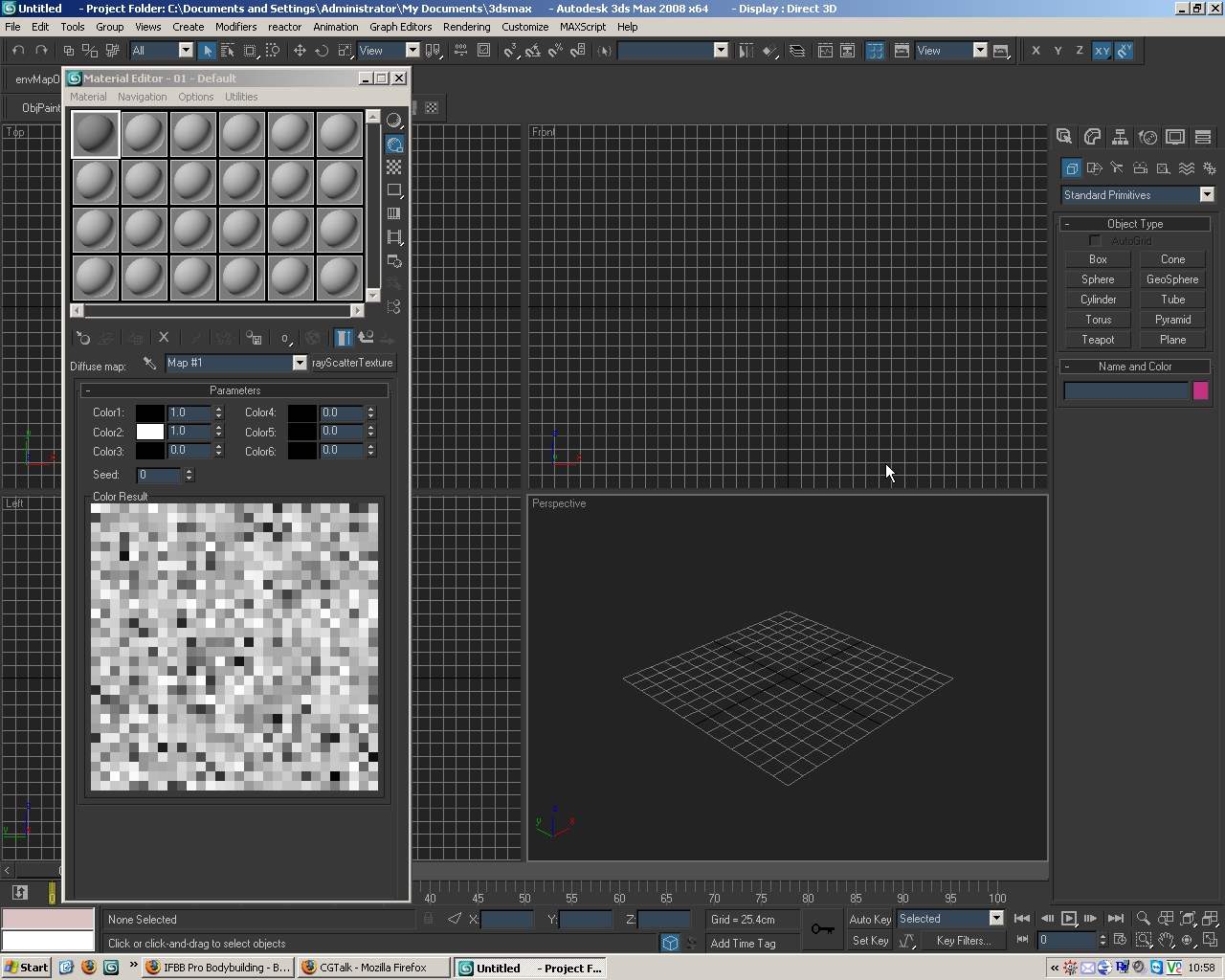Open Utilities menu in Material Editor
The image size is (1225, 980).
[x=241, y=97]
